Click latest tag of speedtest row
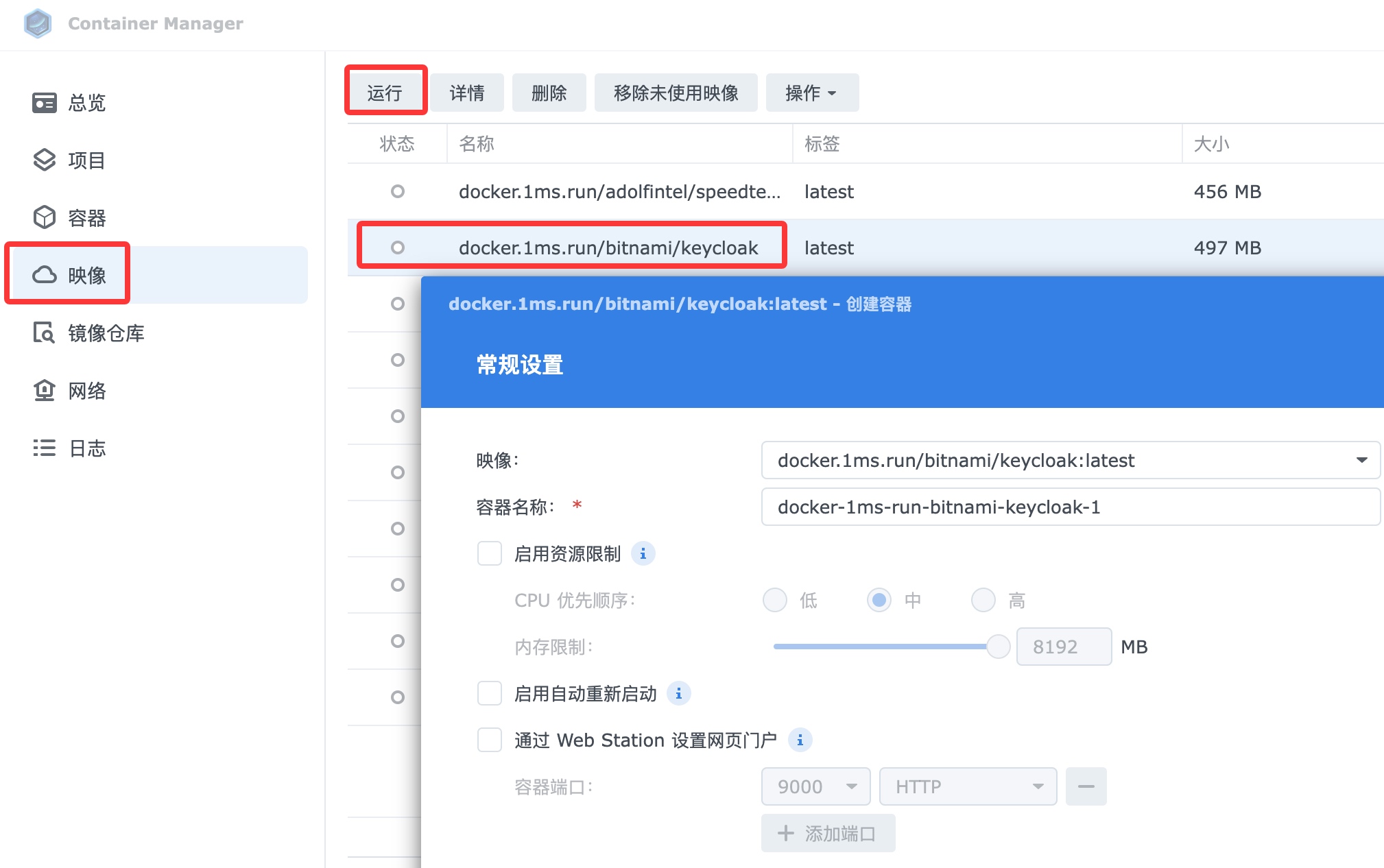Image resolution: width=1384 pixels, height=868 pixels. click(829, 191)
